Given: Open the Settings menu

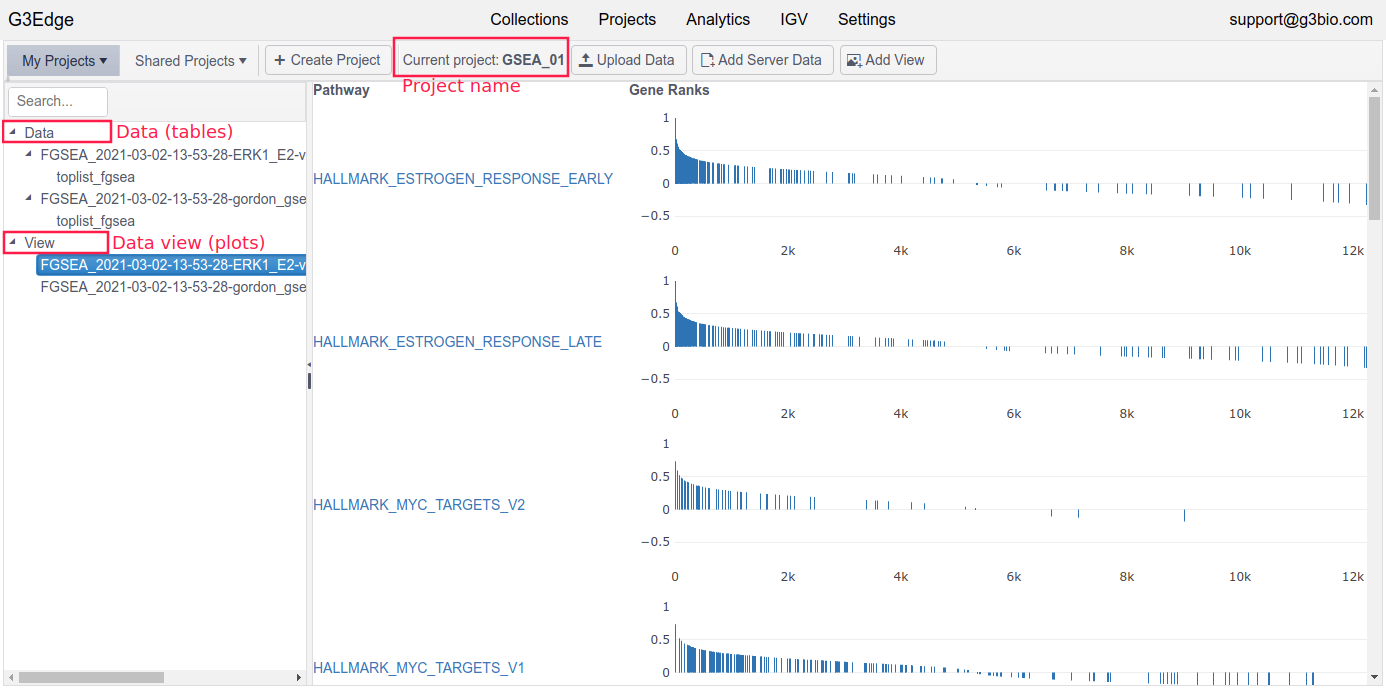Looking at the screenshot, I should (867, 20).
